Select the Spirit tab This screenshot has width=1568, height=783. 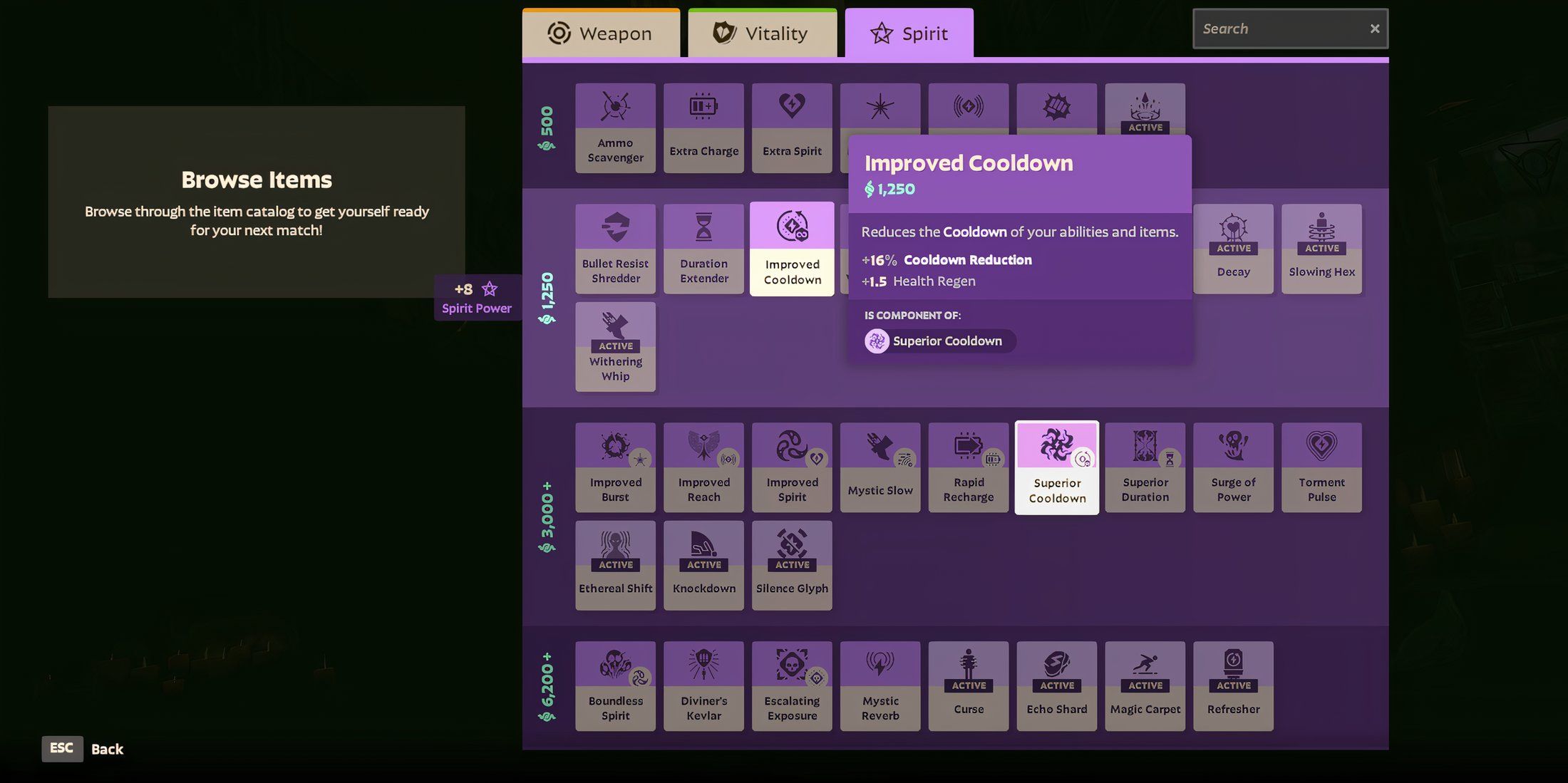pos(909,33)
